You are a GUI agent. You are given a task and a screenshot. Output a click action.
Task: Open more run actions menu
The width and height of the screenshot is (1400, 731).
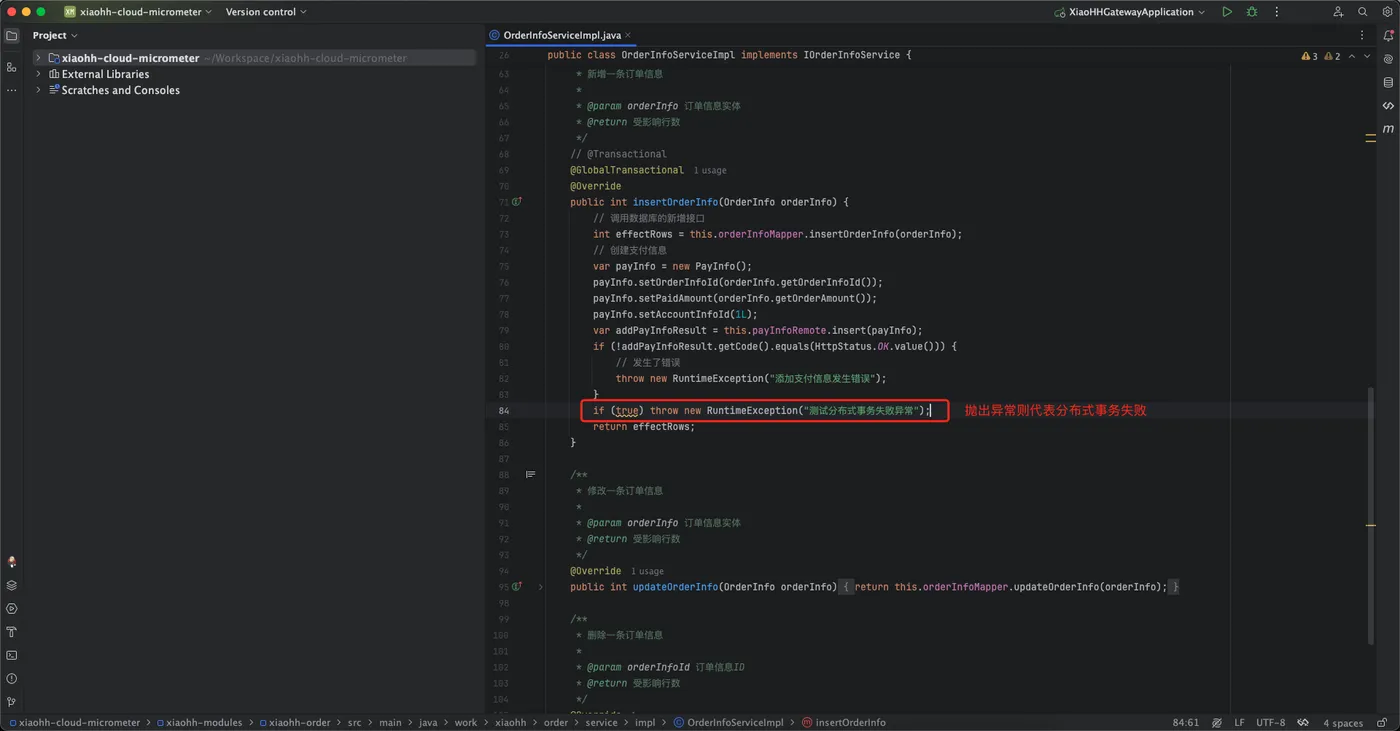tap(1277, 12)
